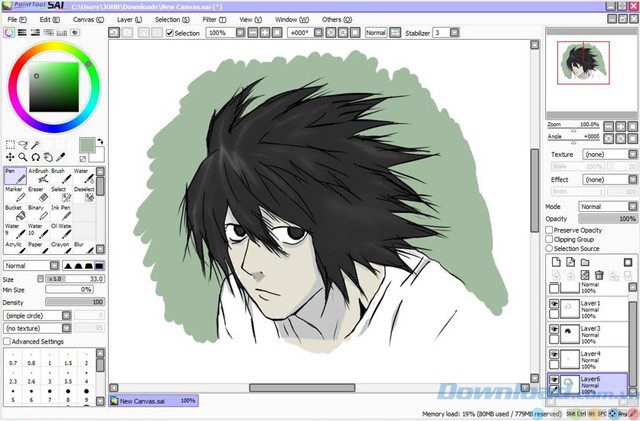The width and height of the screenshot is (640, 421).
Task: Open the Canvas menu
Action: 85,19
